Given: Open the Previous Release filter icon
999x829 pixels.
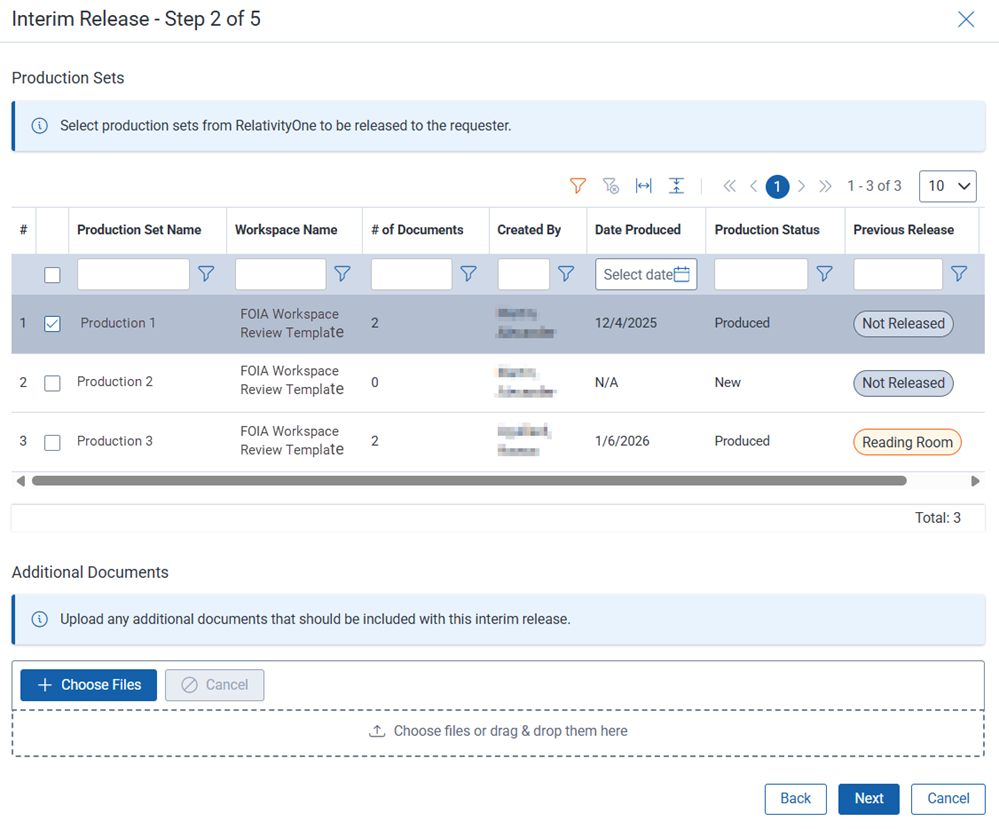Looking at the screenshot, I should coord(959,274).
